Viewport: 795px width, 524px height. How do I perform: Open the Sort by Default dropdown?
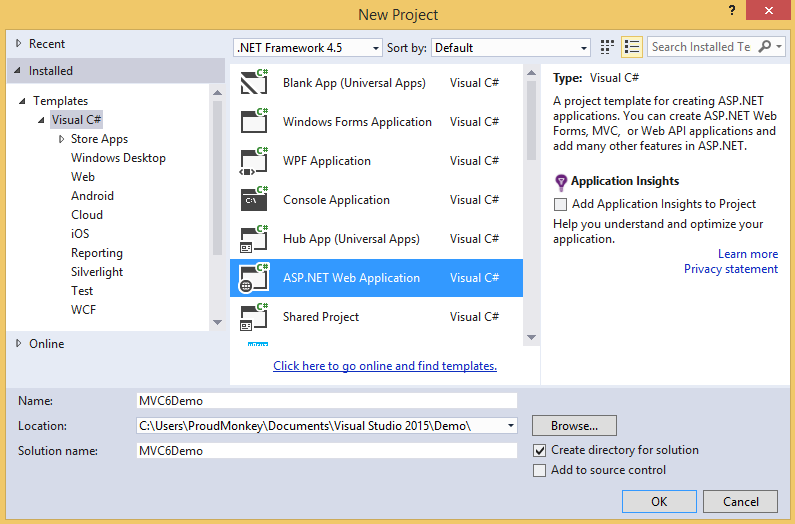coord(511,48)
